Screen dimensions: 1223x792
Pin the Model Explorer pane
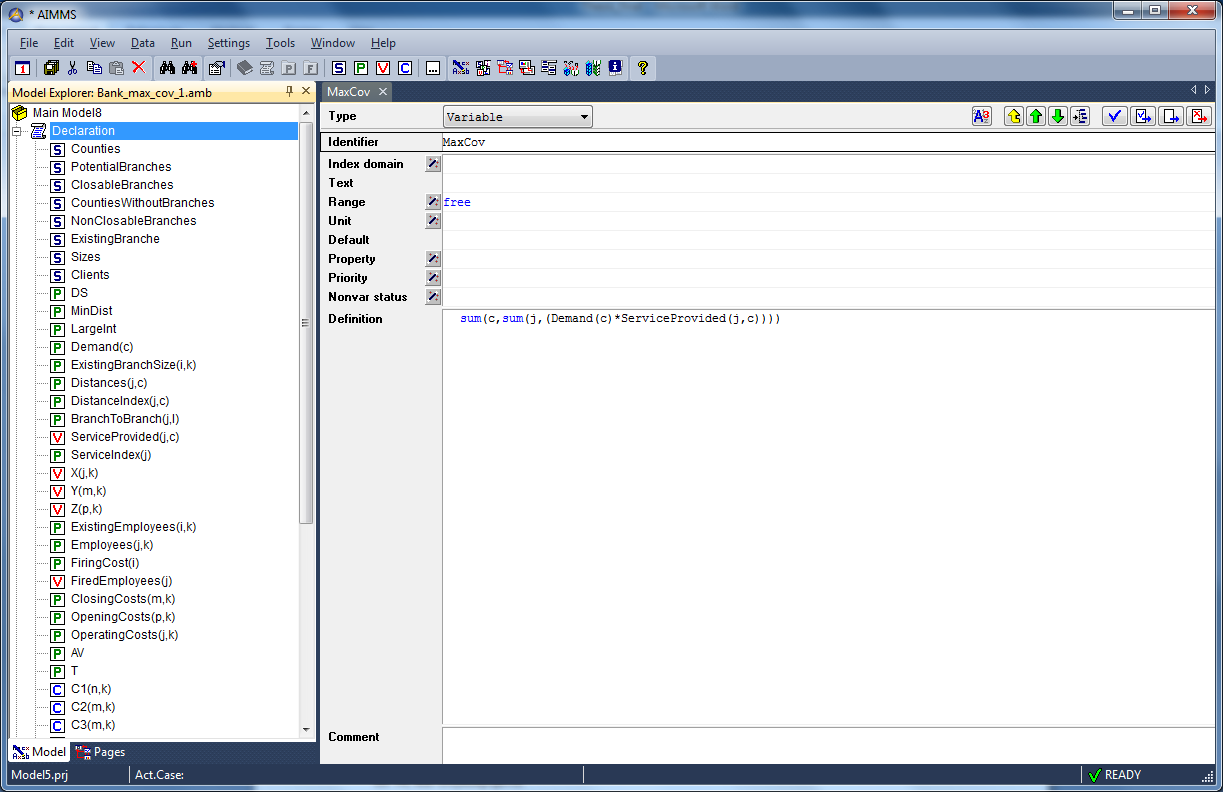click(x=290, y=92)
